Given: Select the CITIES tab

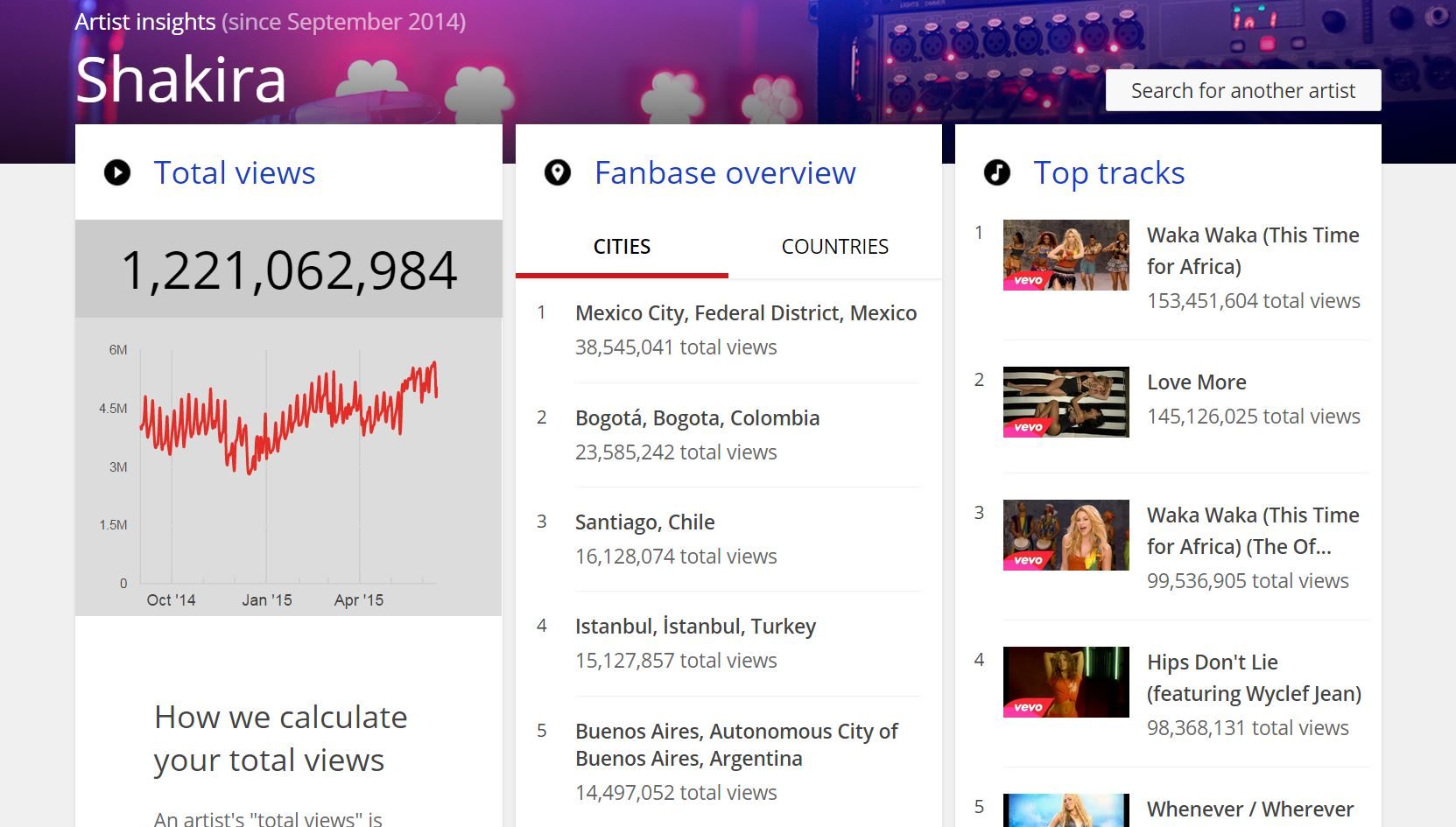Looking at the screenshot, I should coord(621,247).
